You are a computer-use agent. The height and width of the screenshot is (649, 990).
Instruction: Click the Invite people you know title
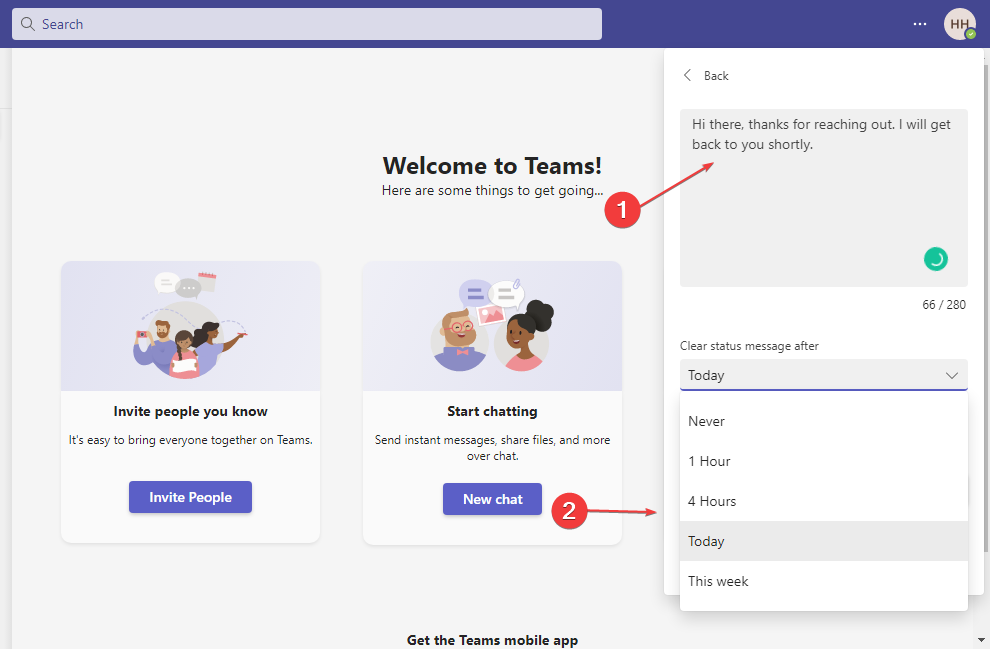(x=190, y=412)
